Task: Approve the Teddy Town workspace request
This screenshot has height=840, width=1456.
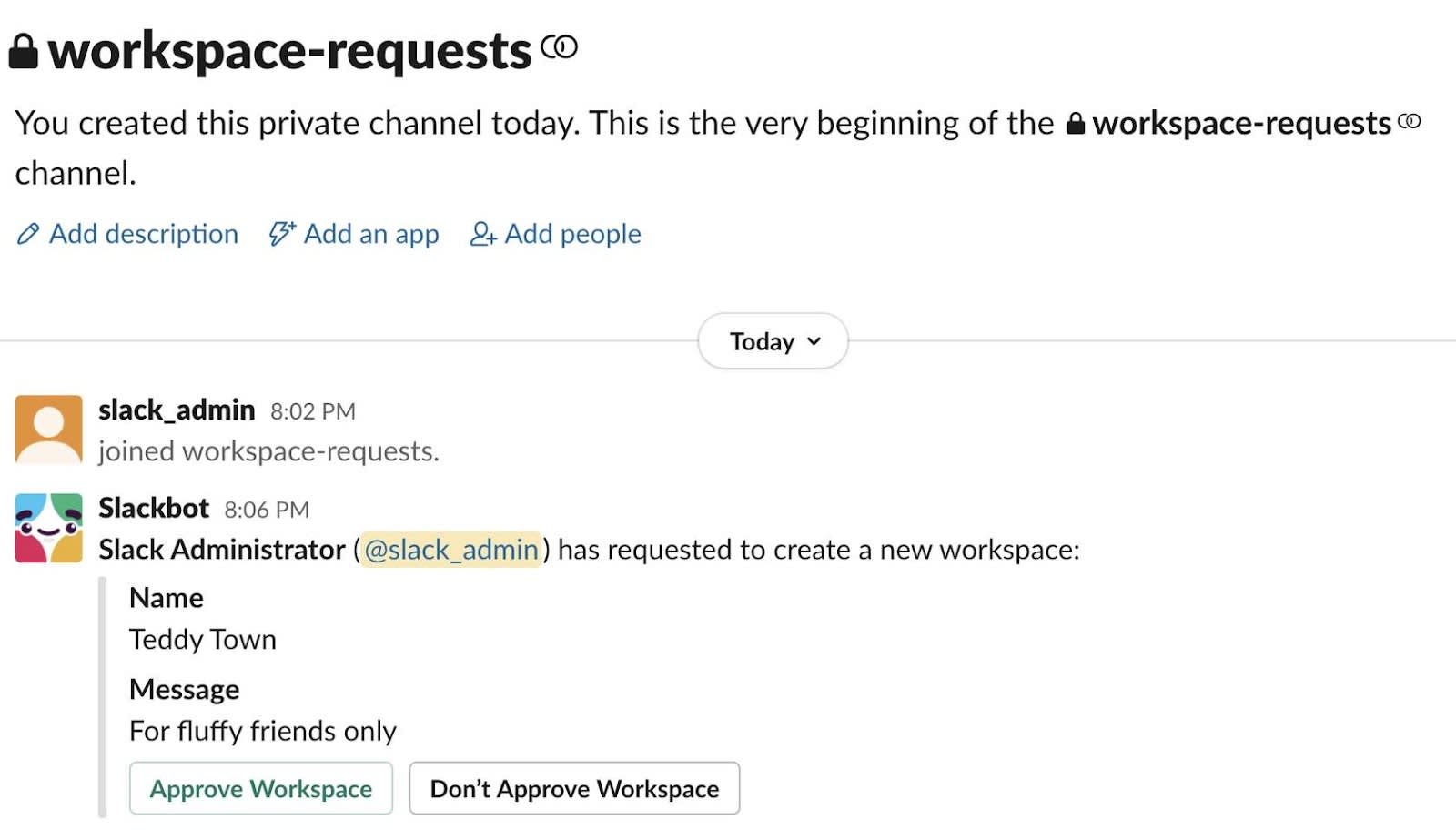Action: (x=260, y=788)
